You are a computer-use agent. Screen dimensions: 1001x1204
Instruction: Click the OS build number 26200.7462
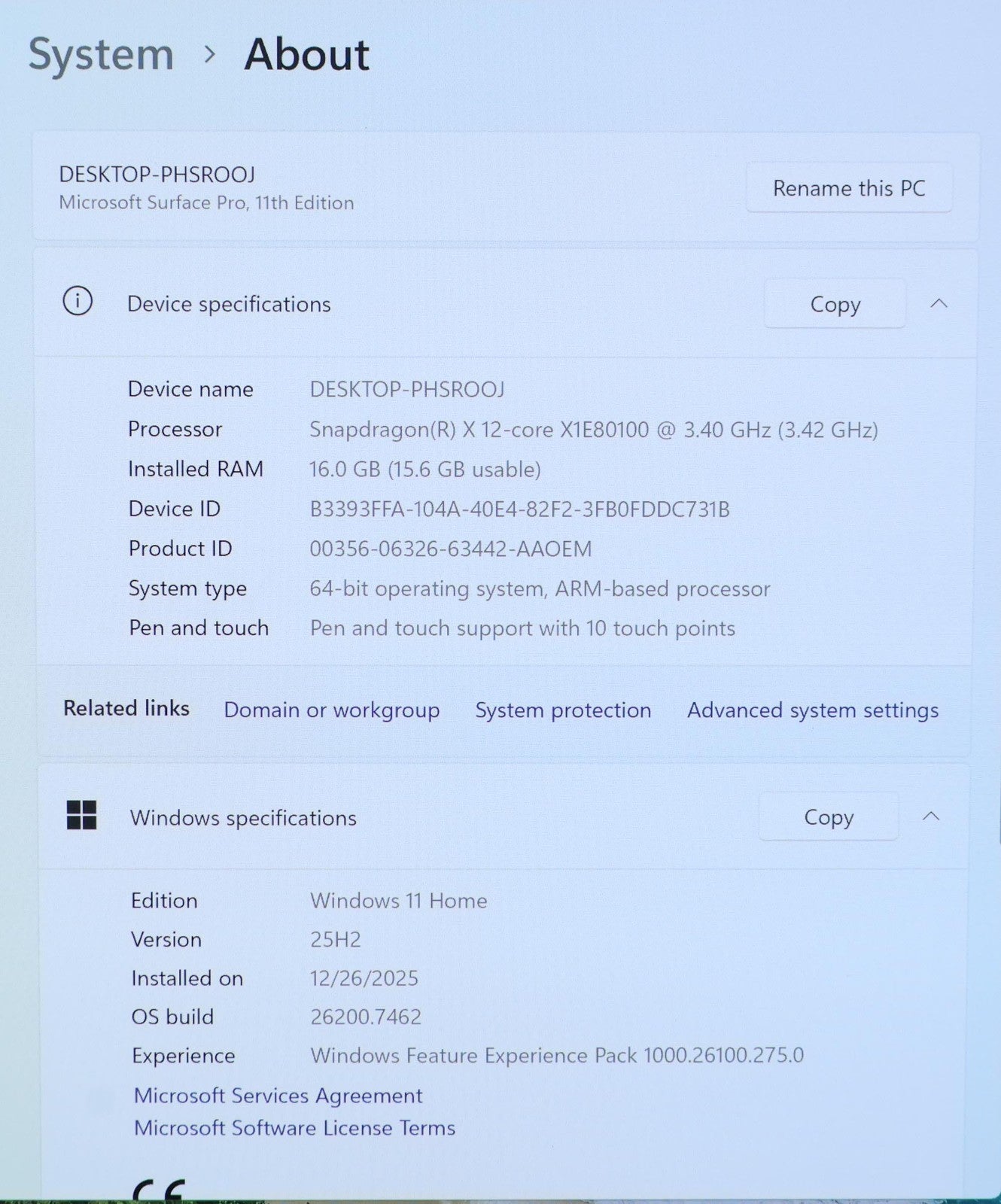click(365, 1017)
